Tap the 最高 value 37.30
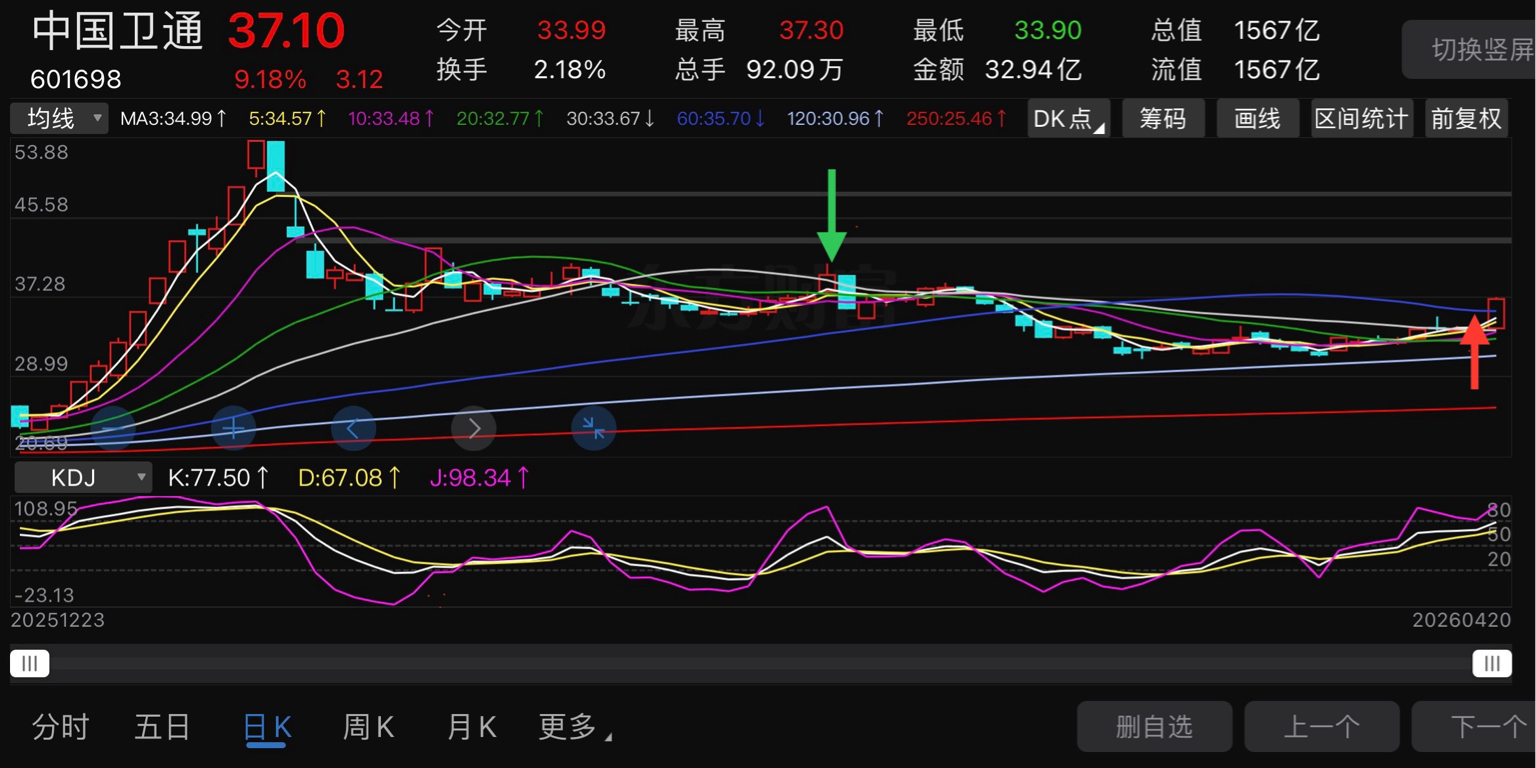The height and width of the screenshot is (768, 1536). (811, 31)
